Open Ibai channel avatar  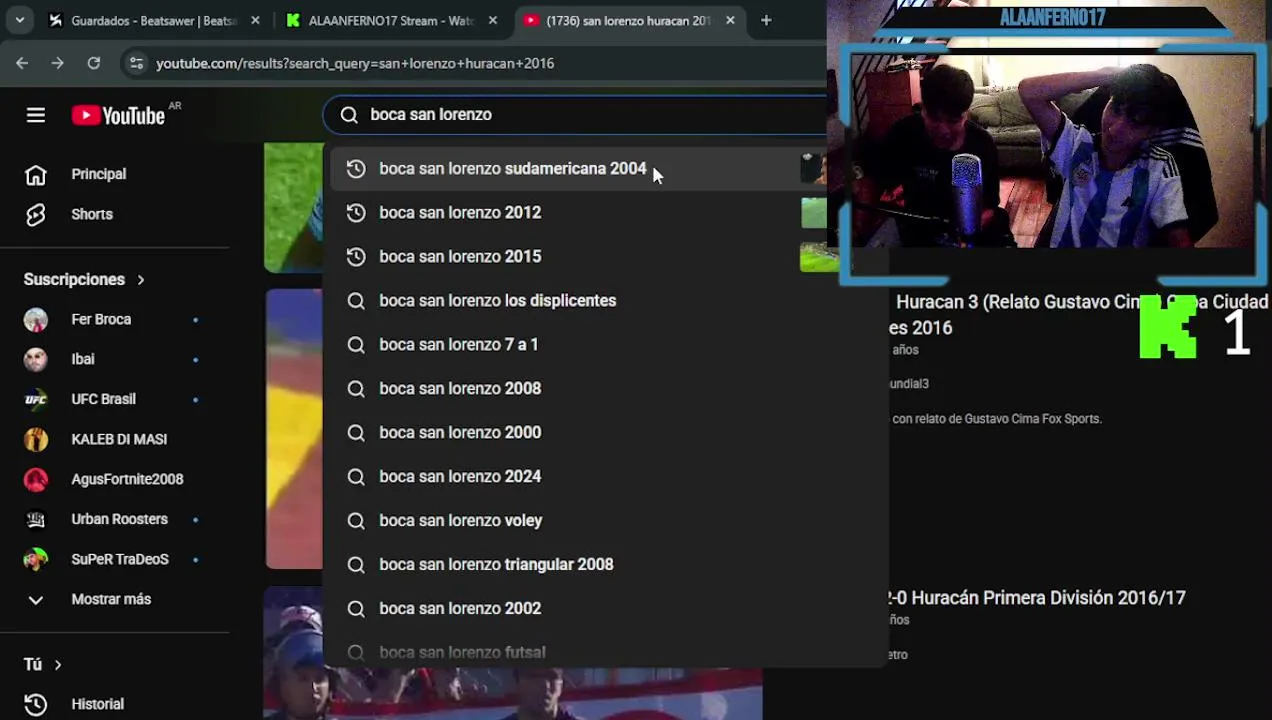tap(36, 360)
